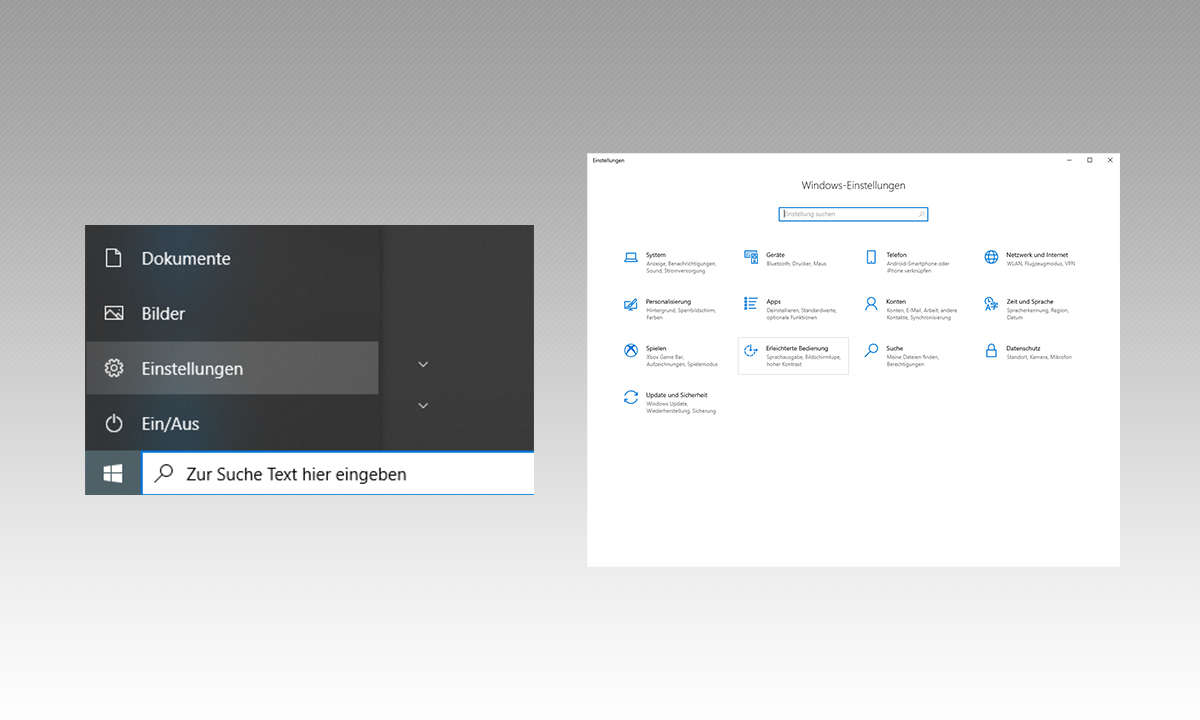Image resolution: width=1200 pixels, height=720 pixels.
Task: Open the Erleichterte Bedienung icon
Action: tap(751, 351)
